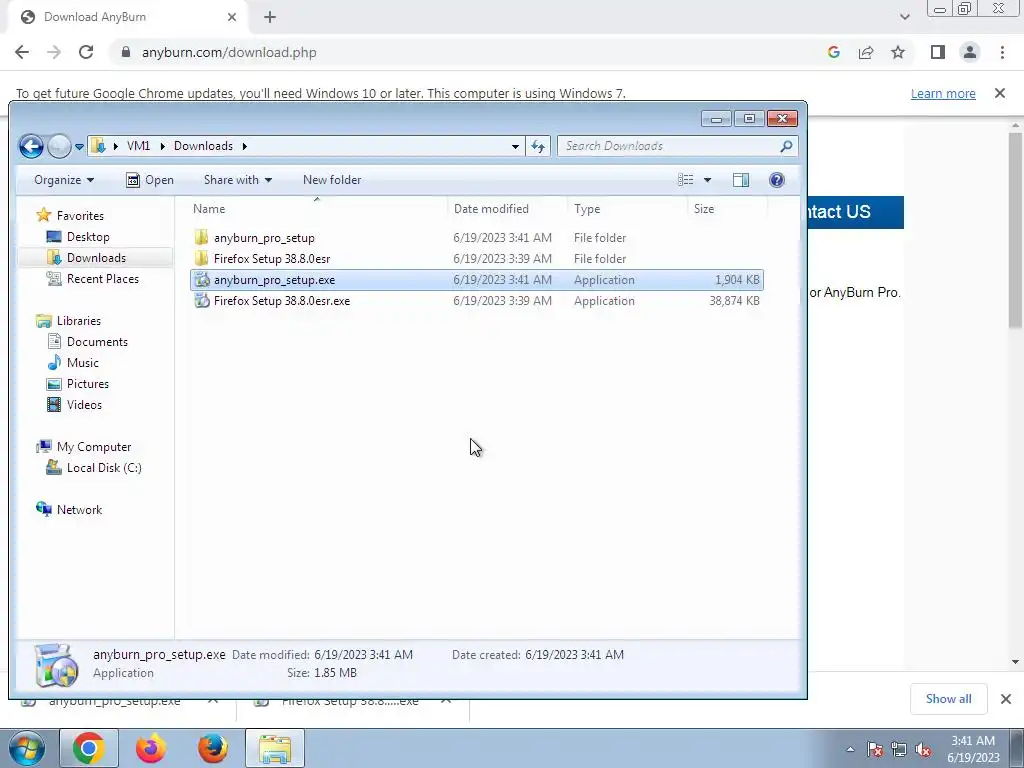Open Windows Explorer from the taskbar
1024x768 pixels.
tap(275, 748)
